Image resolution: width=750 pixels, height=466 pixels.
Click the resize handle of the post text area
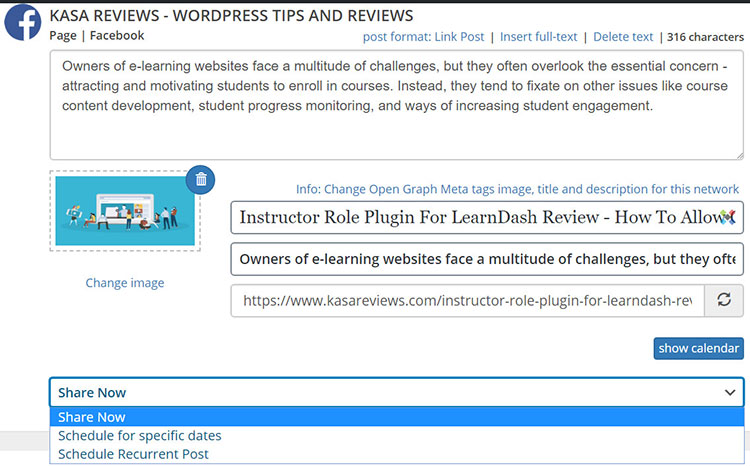coord(739,155)
